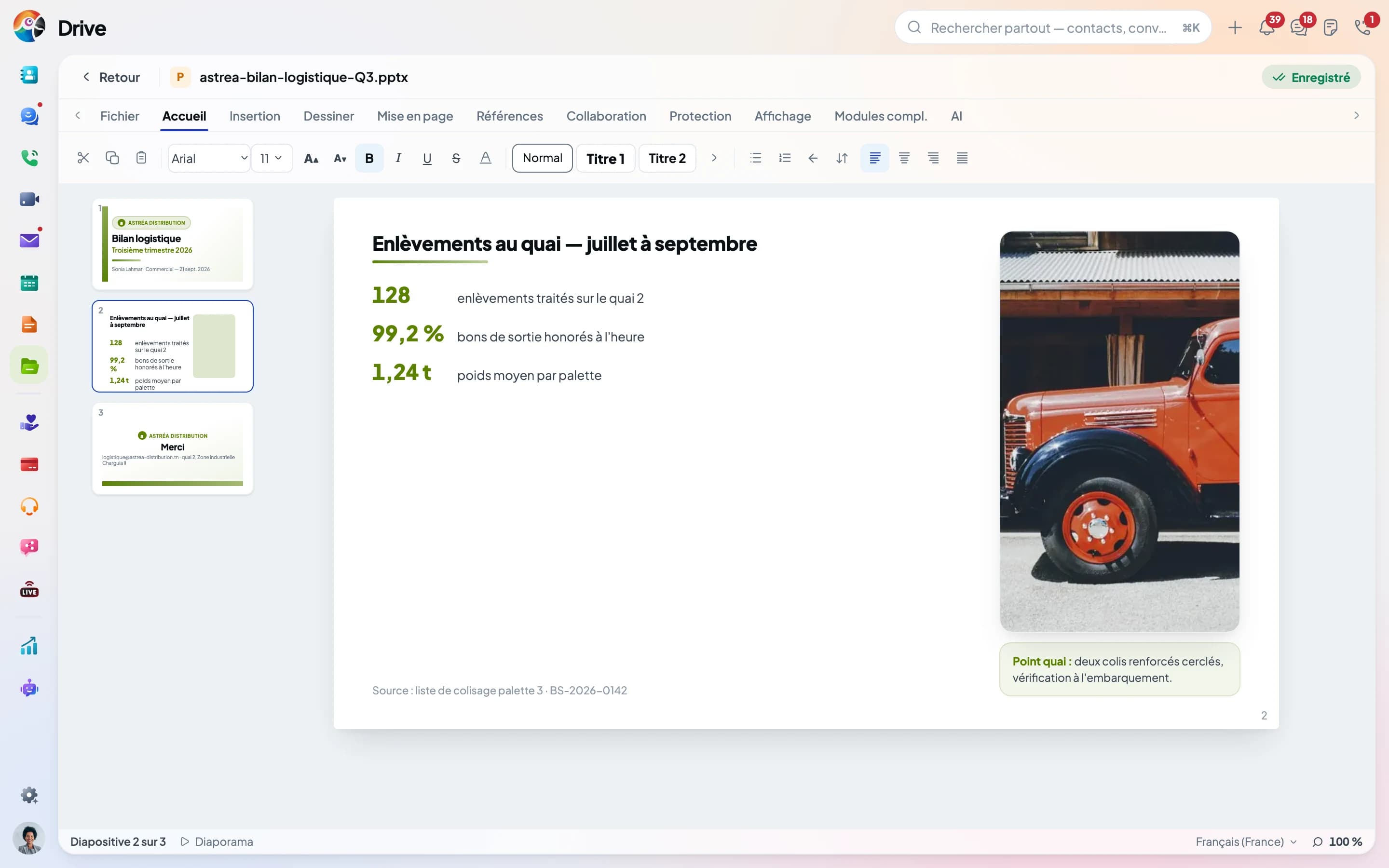Toggle align left paragraph

click(x=875, y=158)
